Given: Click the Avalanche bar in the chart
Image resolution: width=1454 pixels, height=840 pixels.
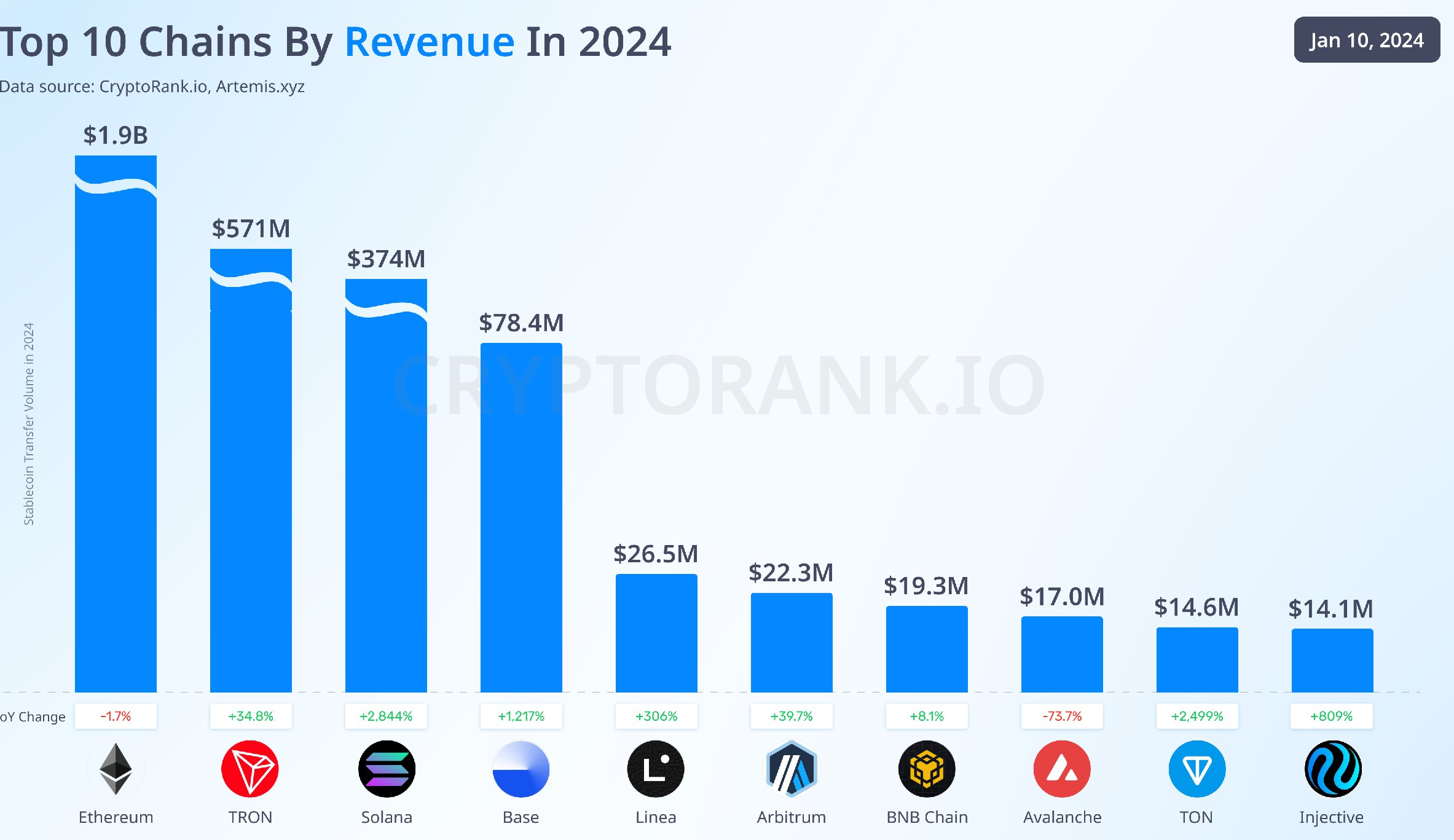Looking at the screenshot, I should click(1062, 654).
